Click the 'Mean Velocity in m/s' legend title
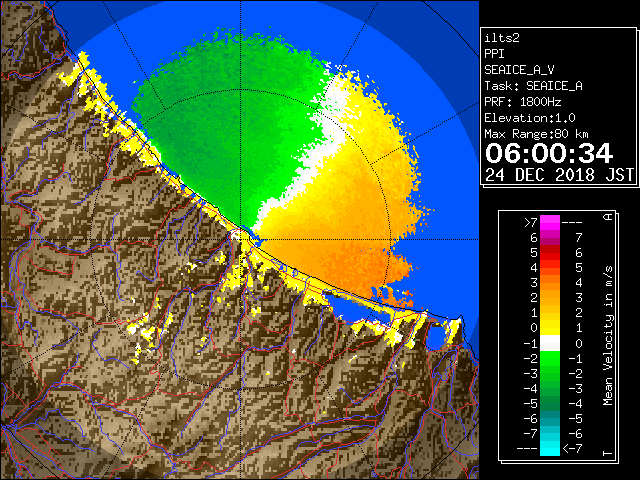The height and width of the screenshot is (480, 640). 608,336
